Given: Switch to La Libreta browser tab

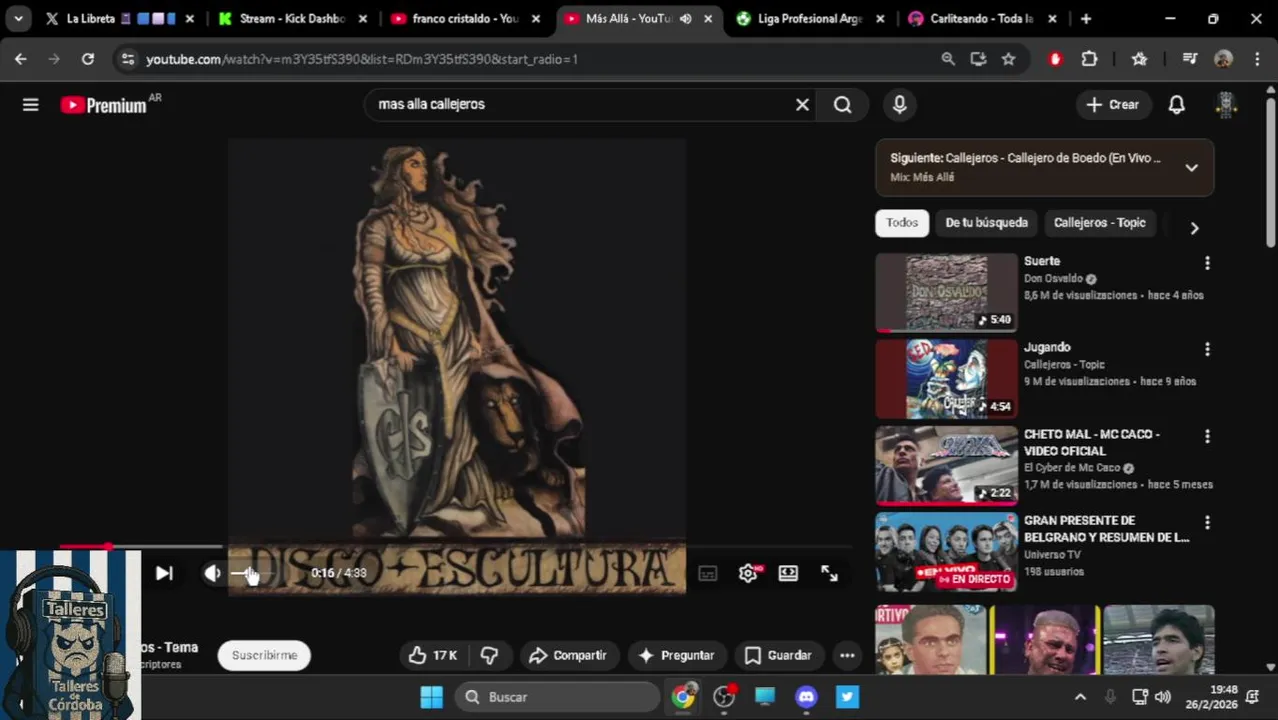Looking at the screenshot, I should (x=118, y=18).
